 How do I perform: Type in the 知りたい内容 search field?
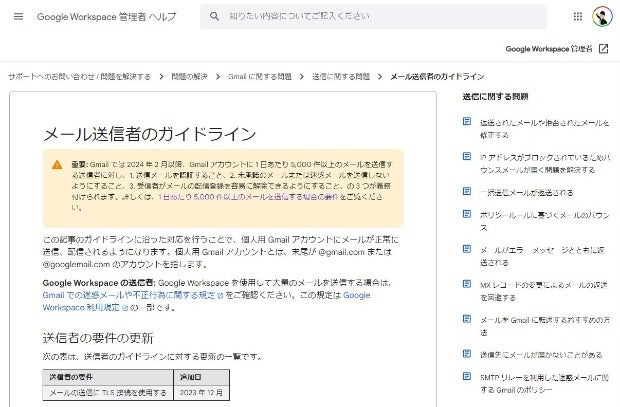coord(370,17)
